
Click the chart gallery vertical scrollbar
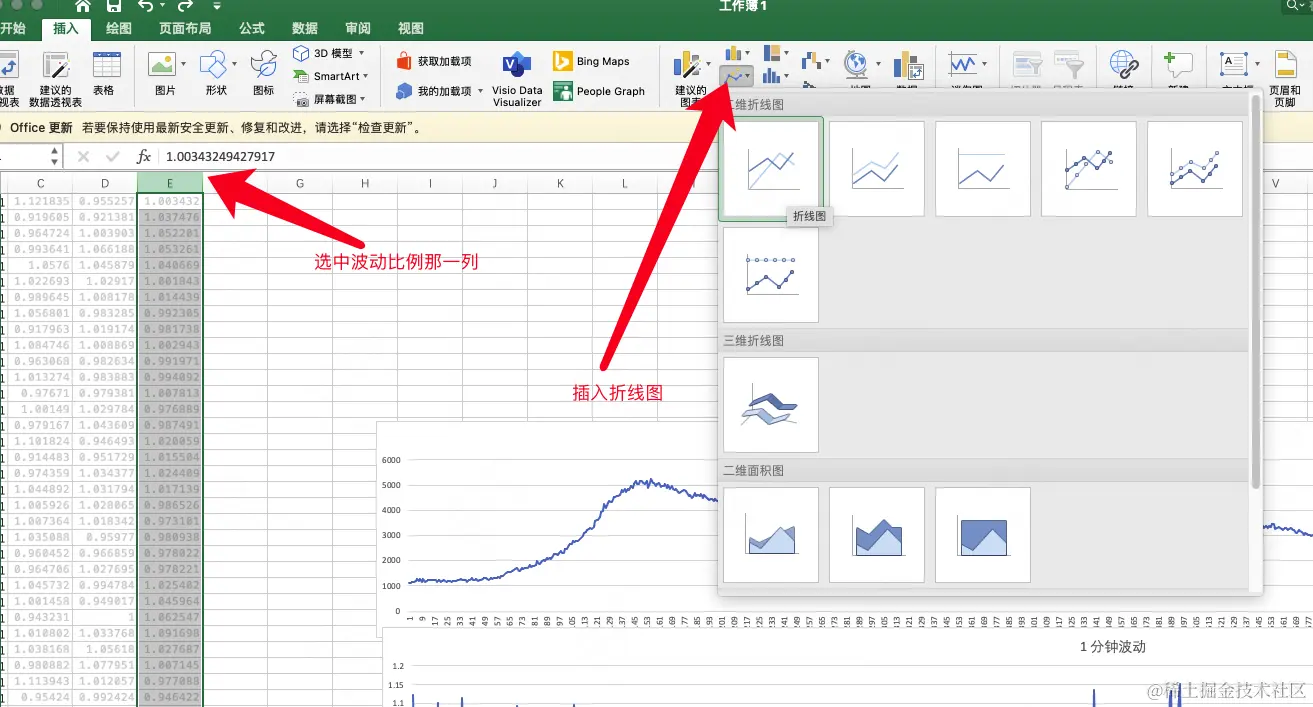(1255, 294)
